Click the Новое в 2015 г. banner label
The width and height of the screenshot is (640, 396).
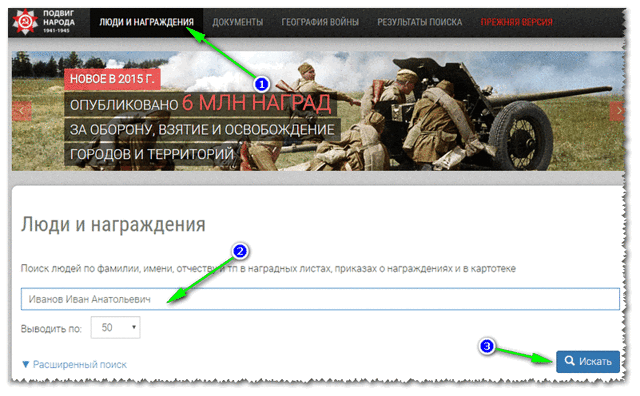[x=112, y=79]
